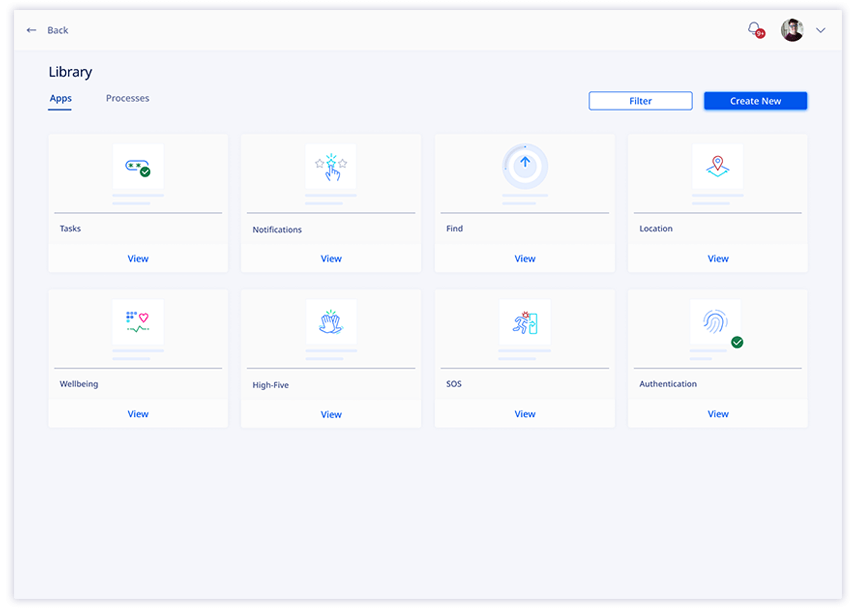Switch to the Apps tab
The height and width of the screenshot is (609, 856).
pos(61,98)
